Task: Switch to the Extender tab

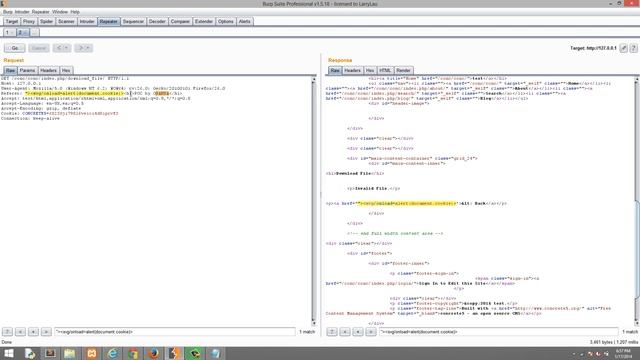Action: [204, 22]
